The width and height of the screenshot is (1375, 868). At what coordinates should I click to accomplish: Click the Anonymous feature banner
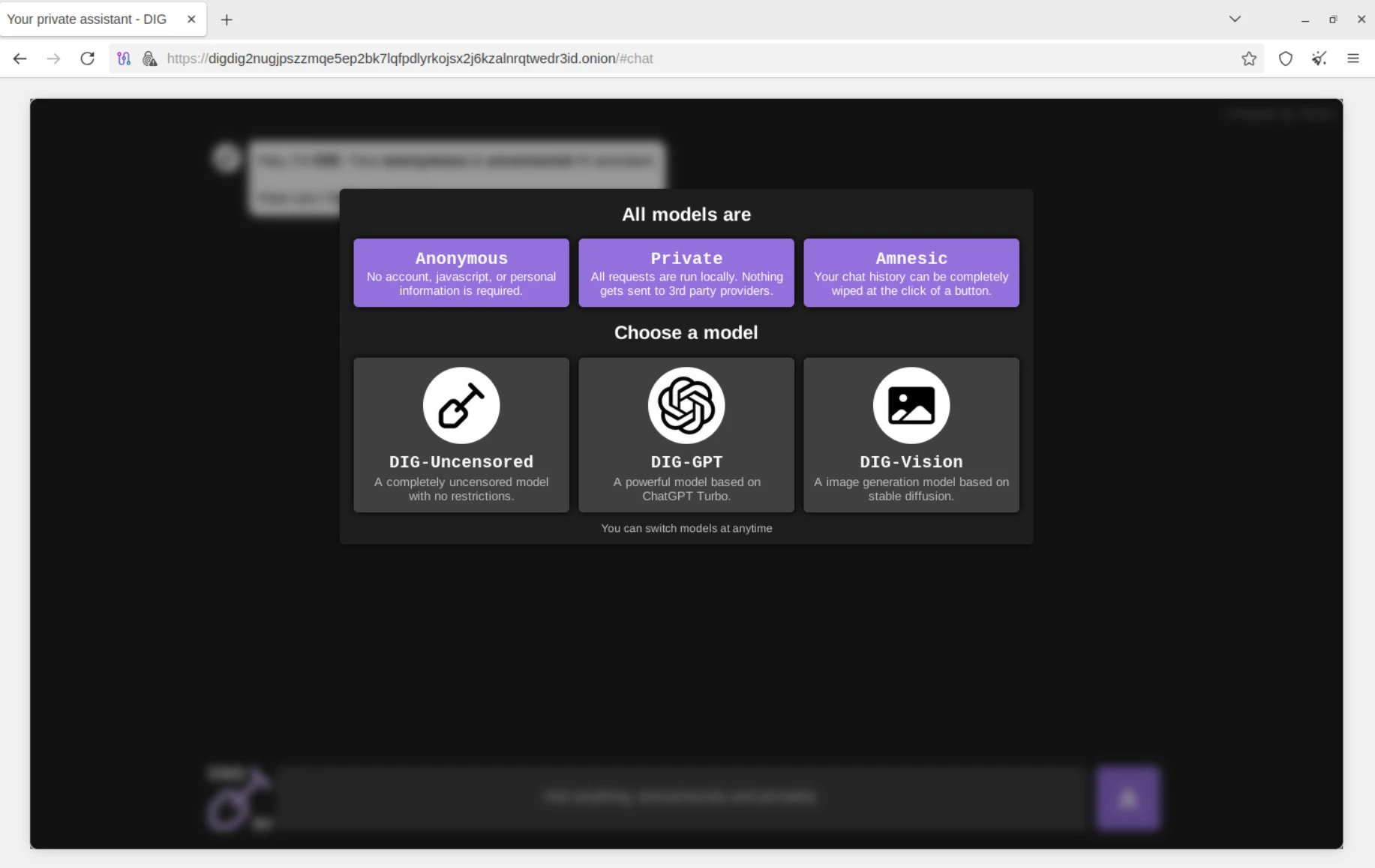[461, 272]
